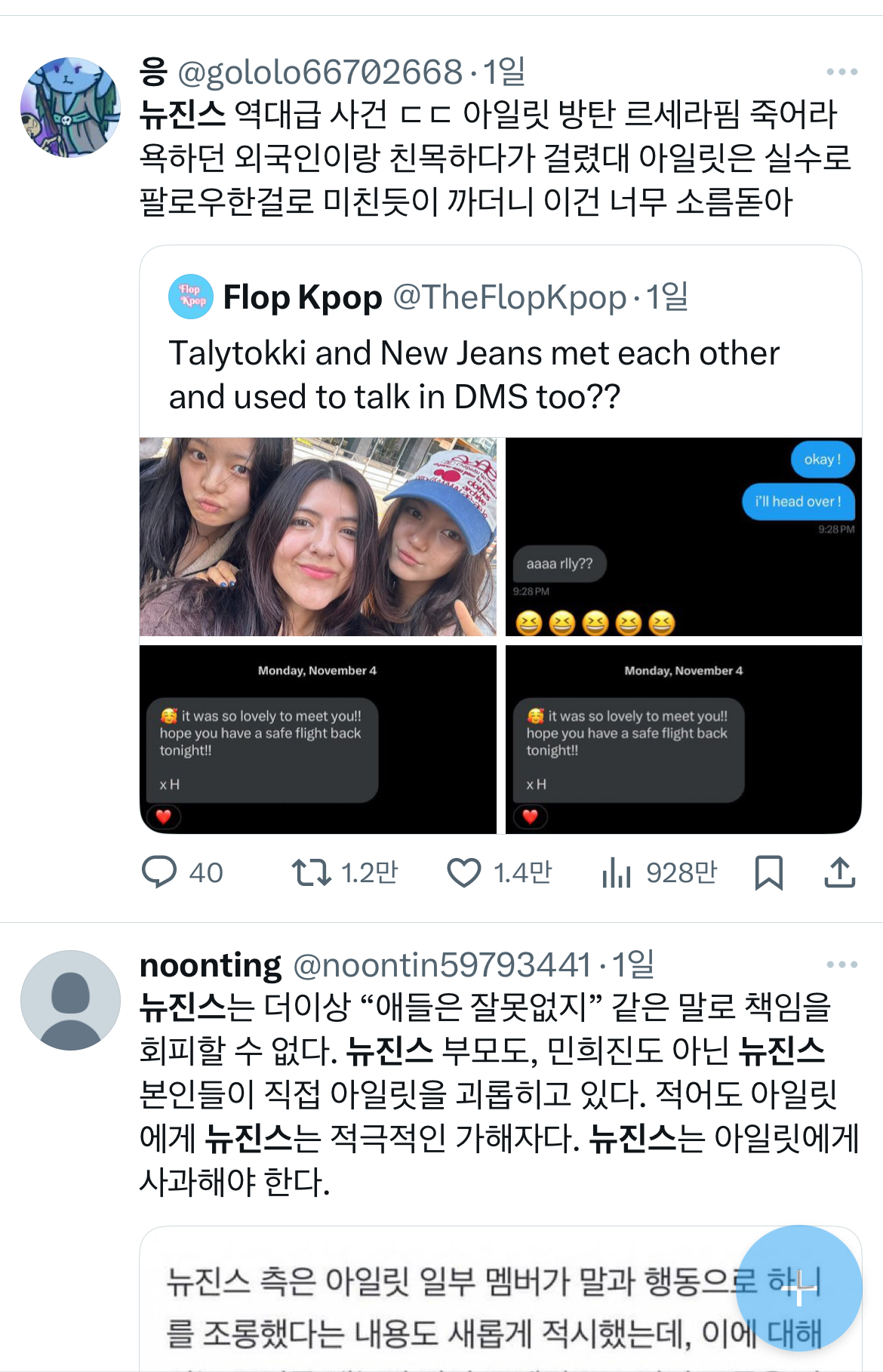
Task: Open the quoted article preview under noonting's tweet
Action: pos(438,1306)
